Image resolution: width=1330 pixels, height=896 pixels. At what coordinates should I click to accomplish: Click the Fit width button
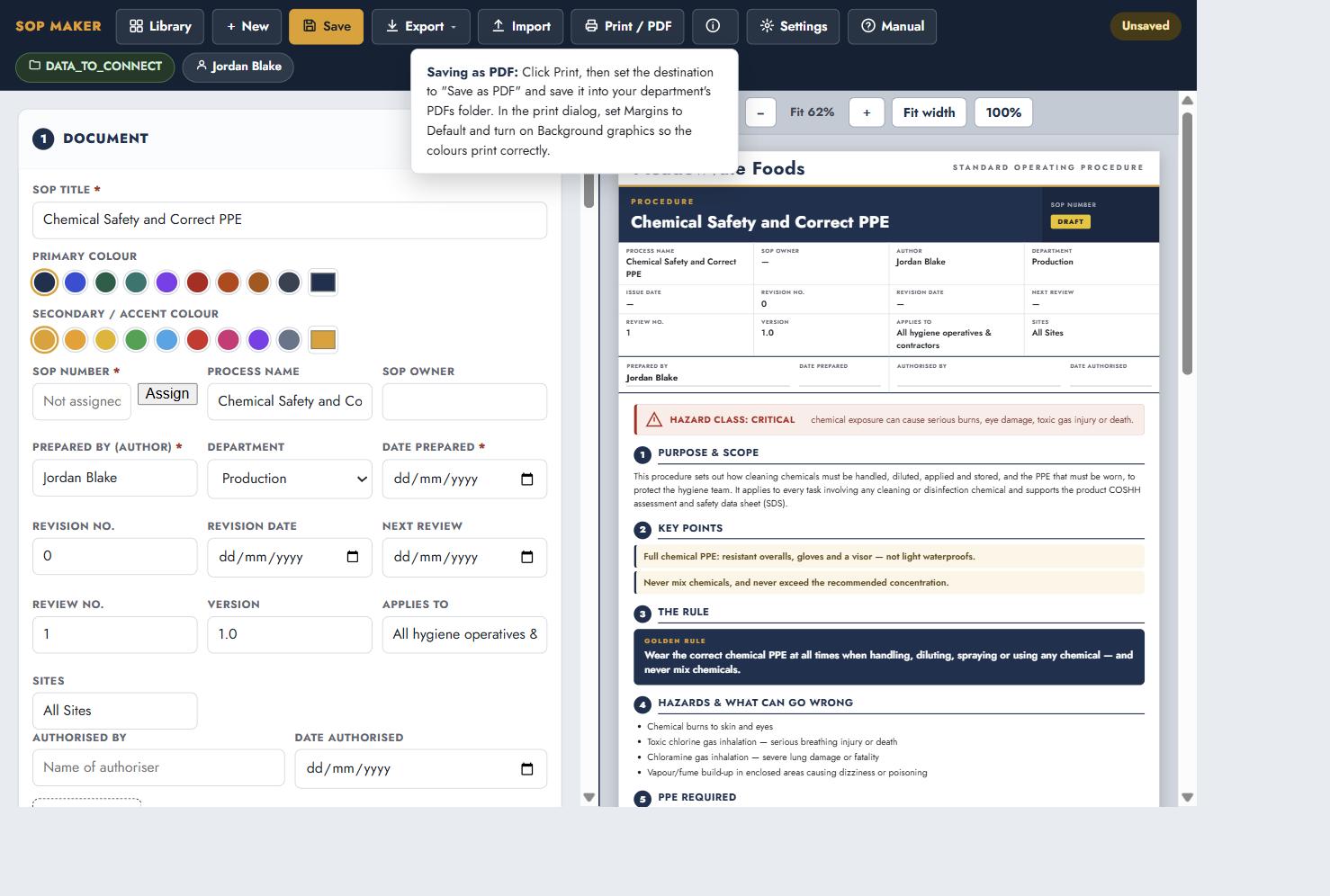(929, 112)
